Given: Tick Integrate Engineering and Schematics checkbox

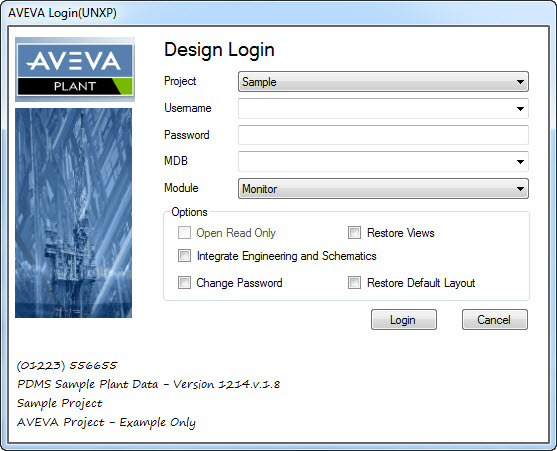Looking at the screenshot, I should (x=184, y=256).
